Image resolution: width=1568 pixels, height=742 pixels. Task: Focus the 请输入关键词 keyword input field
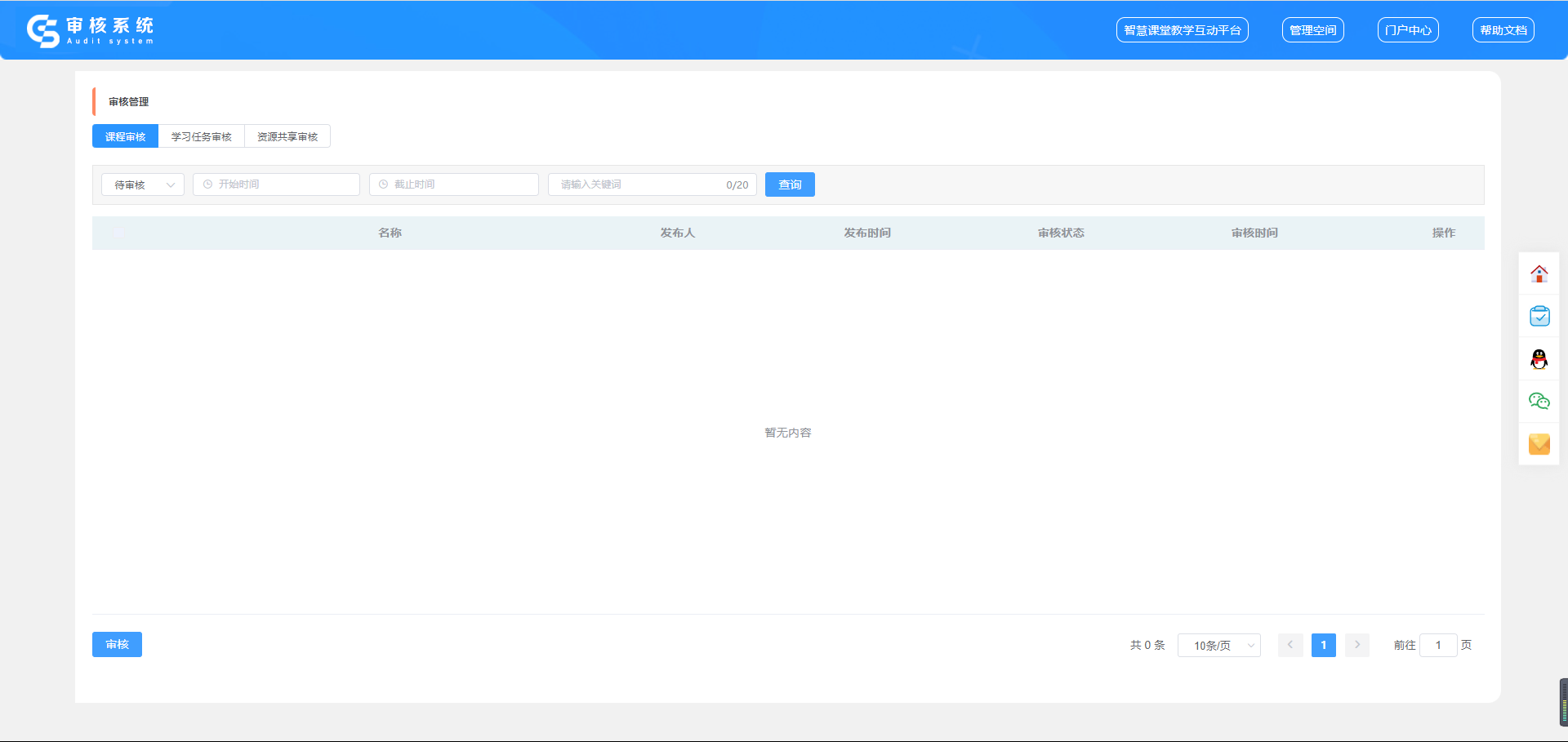coord(637,184)
